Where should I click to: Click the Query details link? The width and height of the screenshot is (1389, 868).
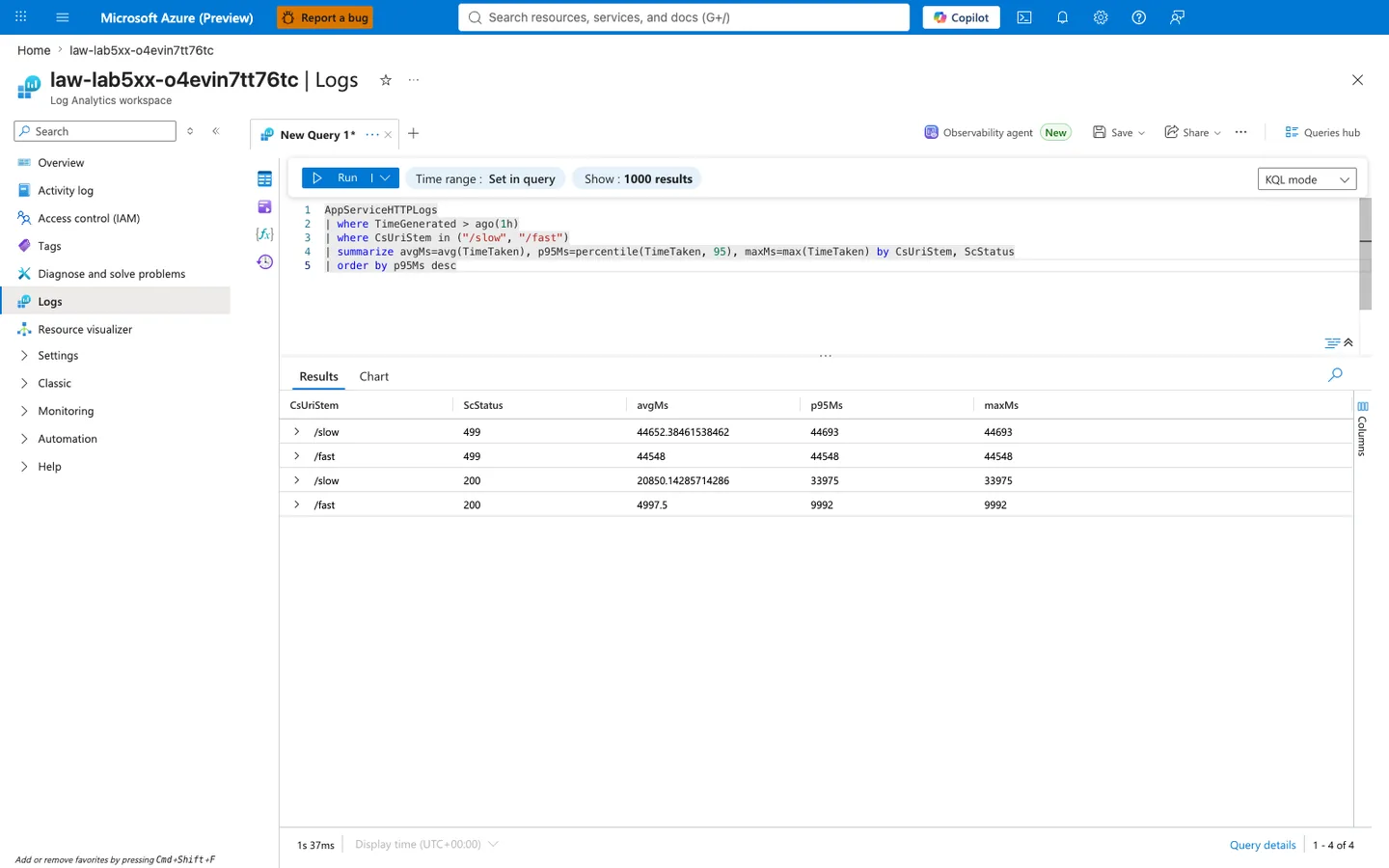coord(1263,845)
